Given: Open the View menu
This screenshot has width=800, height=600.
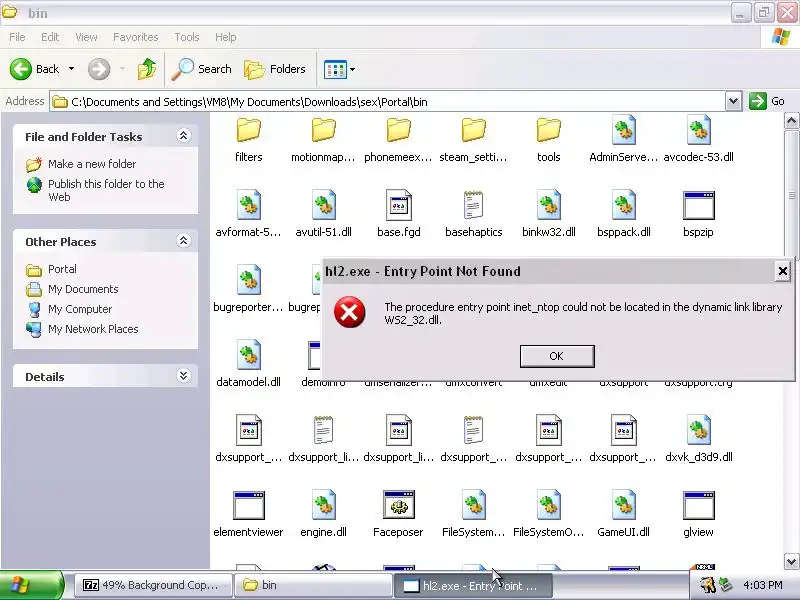Looking at the screenshot, I should (x=86, y=37).
